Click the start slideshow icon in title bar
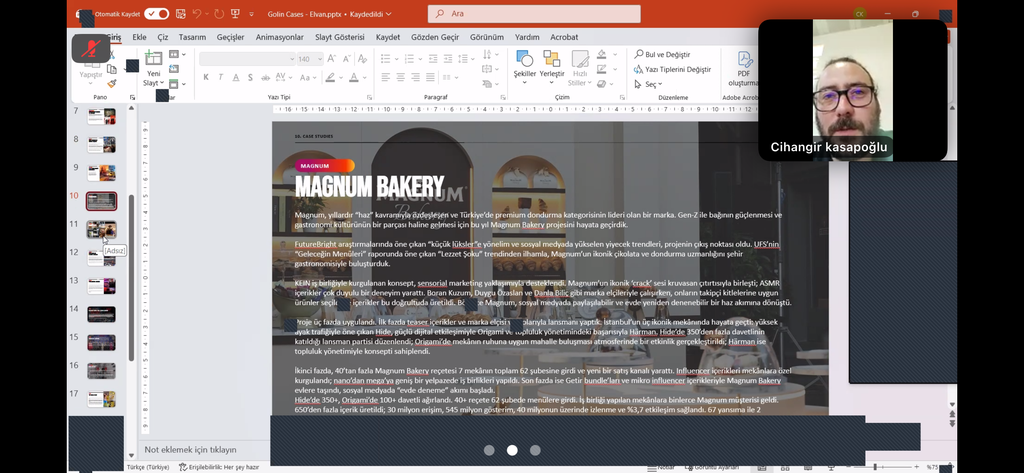 coord(236,14)
